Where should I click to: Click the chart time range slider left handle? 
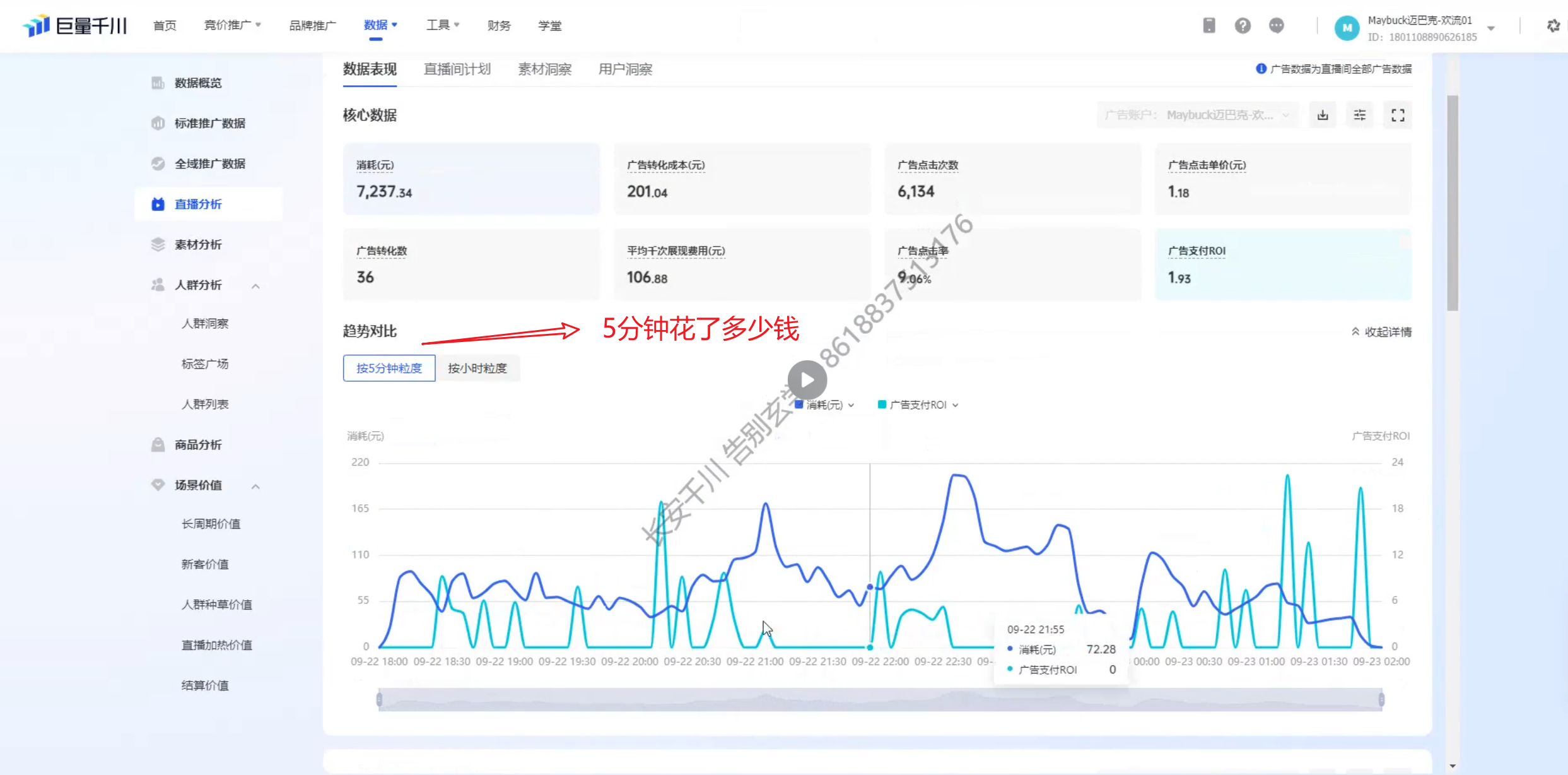coord(379,699)
